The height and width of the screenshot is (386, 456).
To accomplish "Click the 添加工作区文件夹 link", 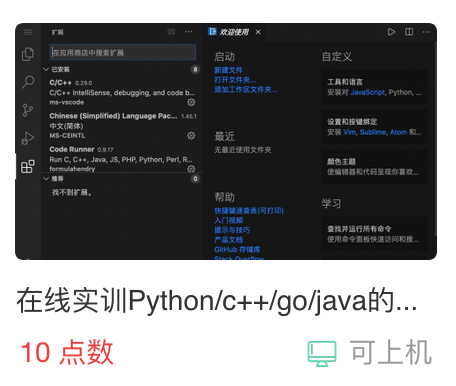I will point(246,89).
